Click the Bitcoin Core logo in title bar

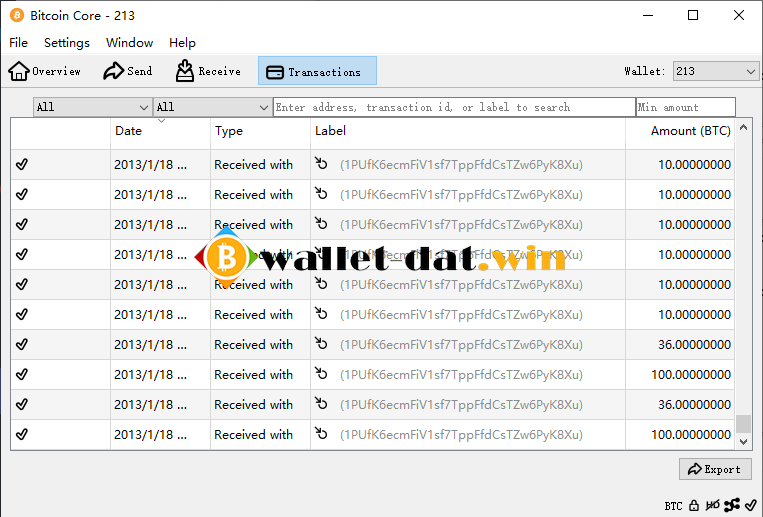pos(17,15)
